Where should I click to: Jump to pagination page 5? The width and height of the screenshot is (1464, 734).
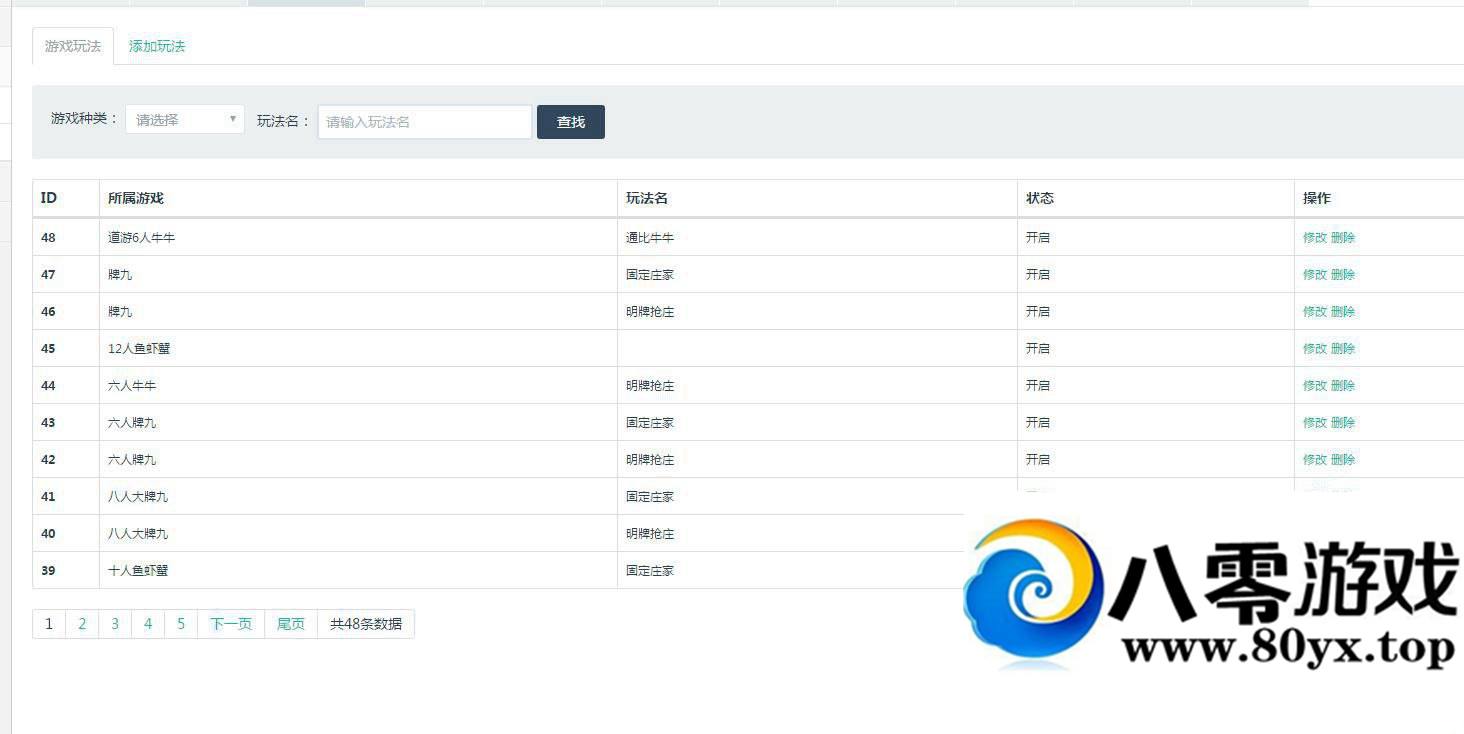pyautogui.click(x=181, y=624)
